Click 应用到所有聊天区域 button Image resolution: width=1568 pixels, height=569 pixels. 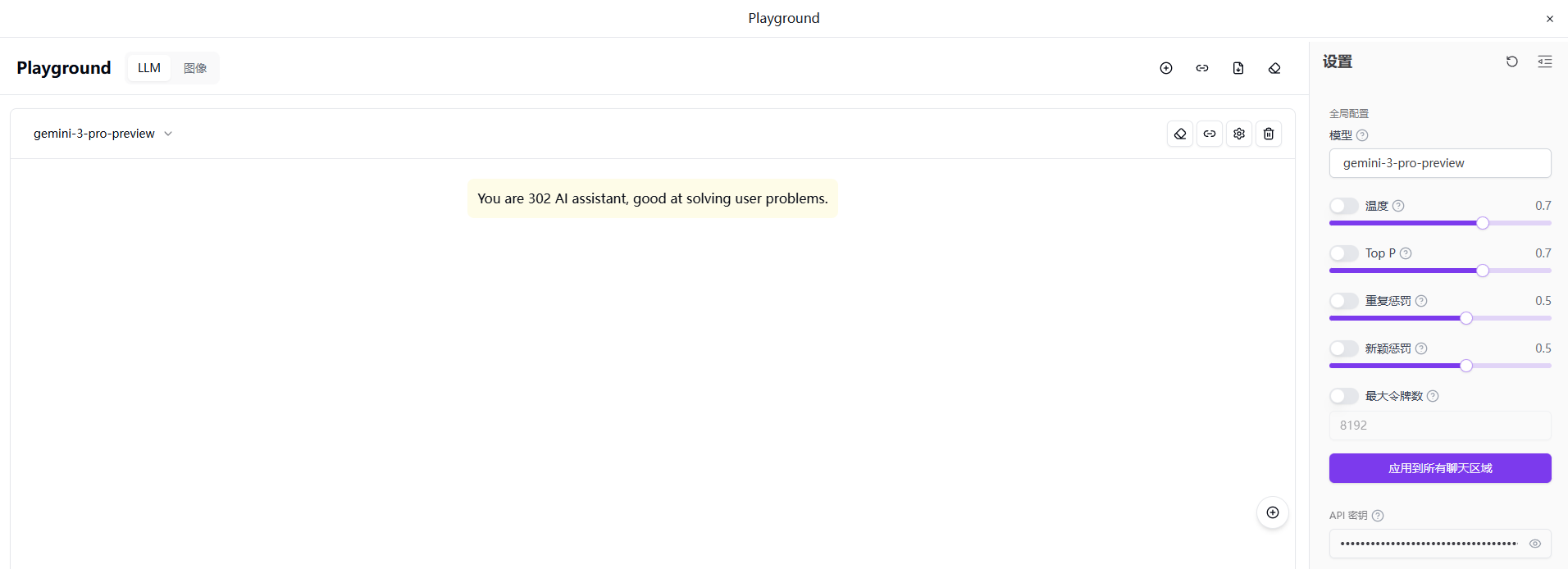1439,468
